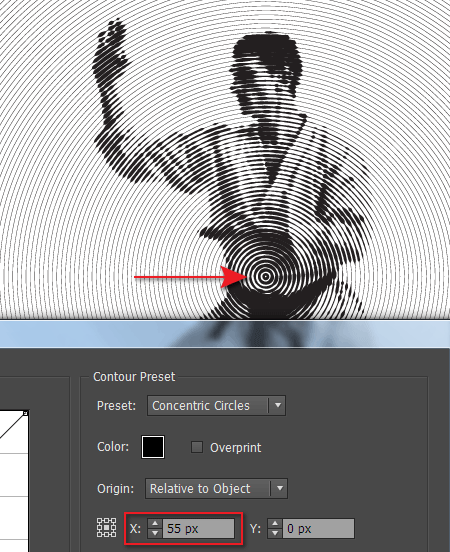Increase the Y offset with up arrow
The height and width of the screenshot is (552, 450).
click(x=275, y=523)
